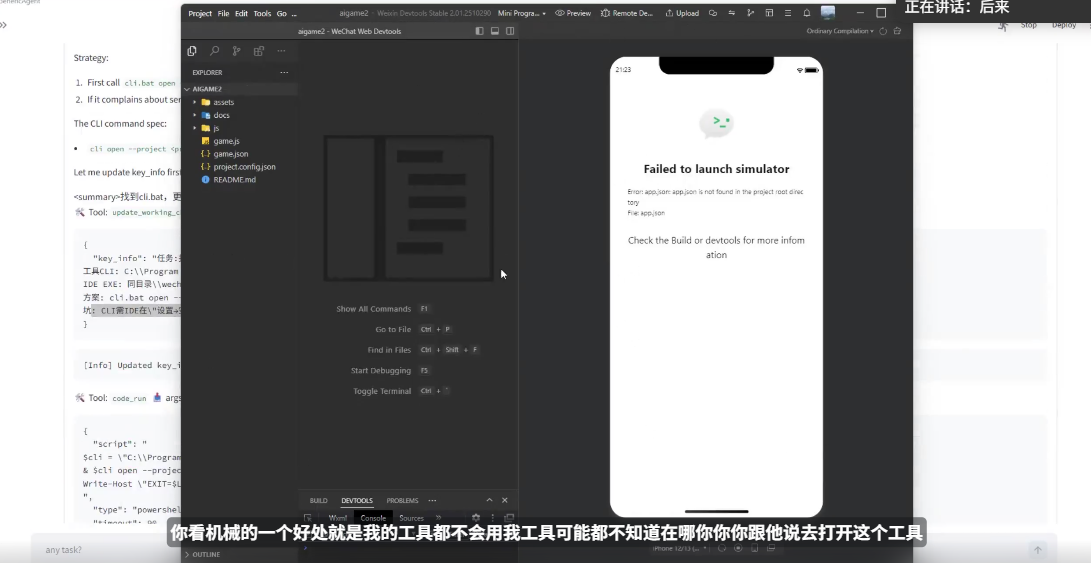Start Remote Debug from the toolbar
This screenshot has height=563, width=1091.
(626, 13)
